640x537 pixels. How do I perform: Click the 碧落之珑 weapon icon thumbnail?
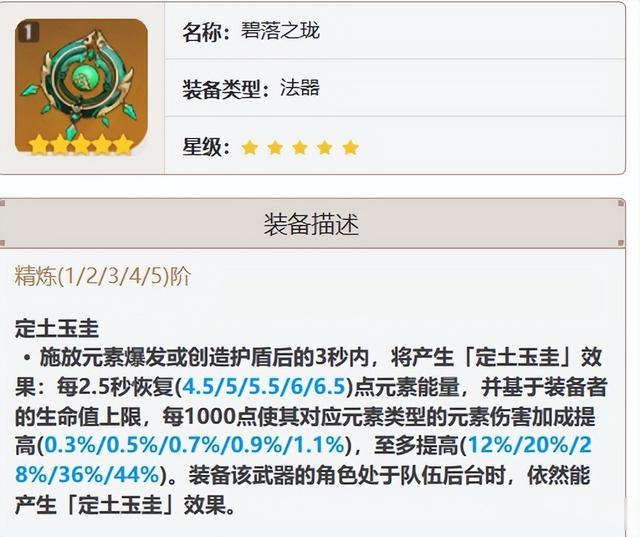[x=81, y=87]
